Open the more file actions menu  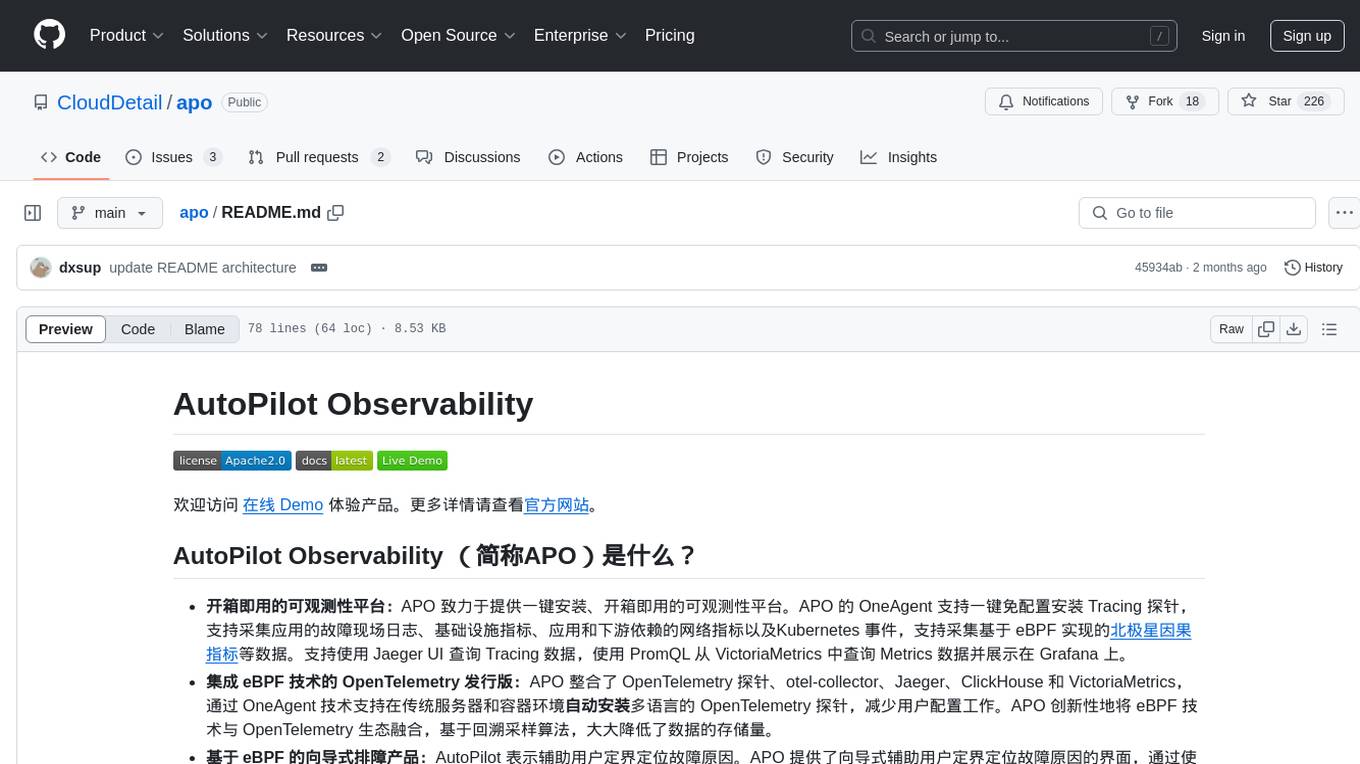pos(1344,213)
